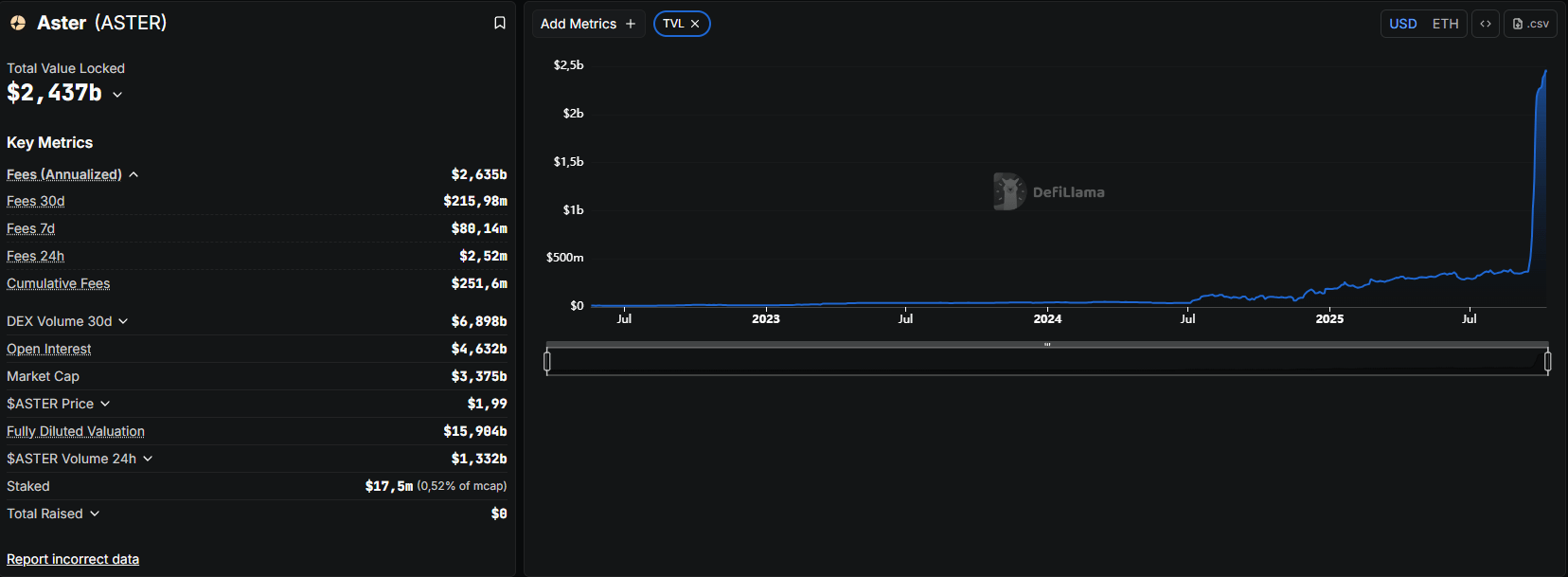
Task: Click the Aster protocol logo icon
Action: coord(18,23)
